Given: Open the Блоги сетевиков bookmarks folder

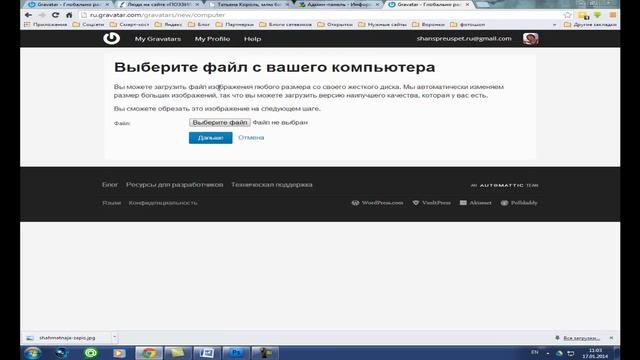Looking at the screenshot, I should [285, 24].
